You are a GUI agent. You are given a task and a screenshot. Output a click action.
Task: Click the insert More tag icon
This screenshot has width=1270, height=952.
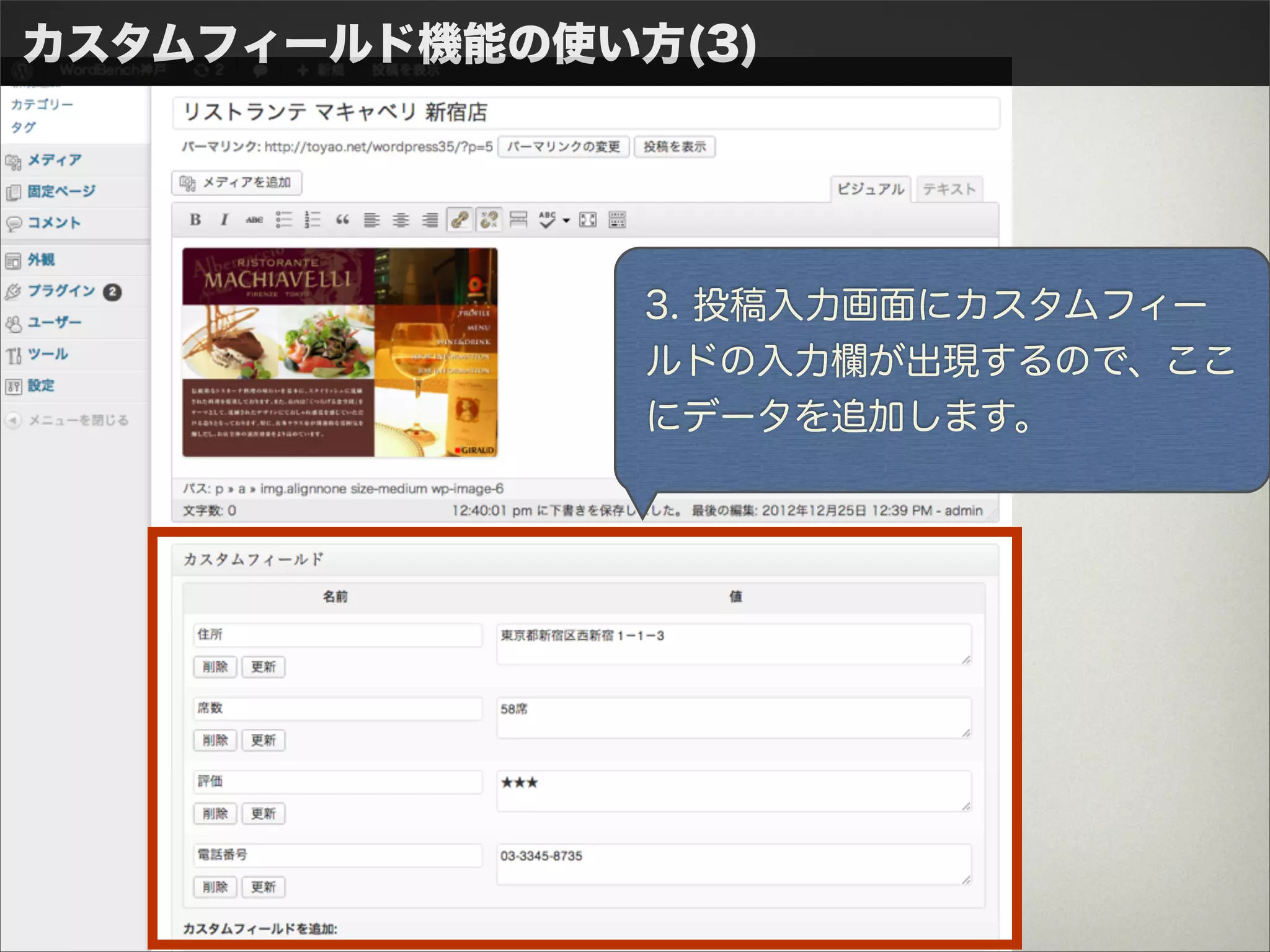tap(518, 219)
